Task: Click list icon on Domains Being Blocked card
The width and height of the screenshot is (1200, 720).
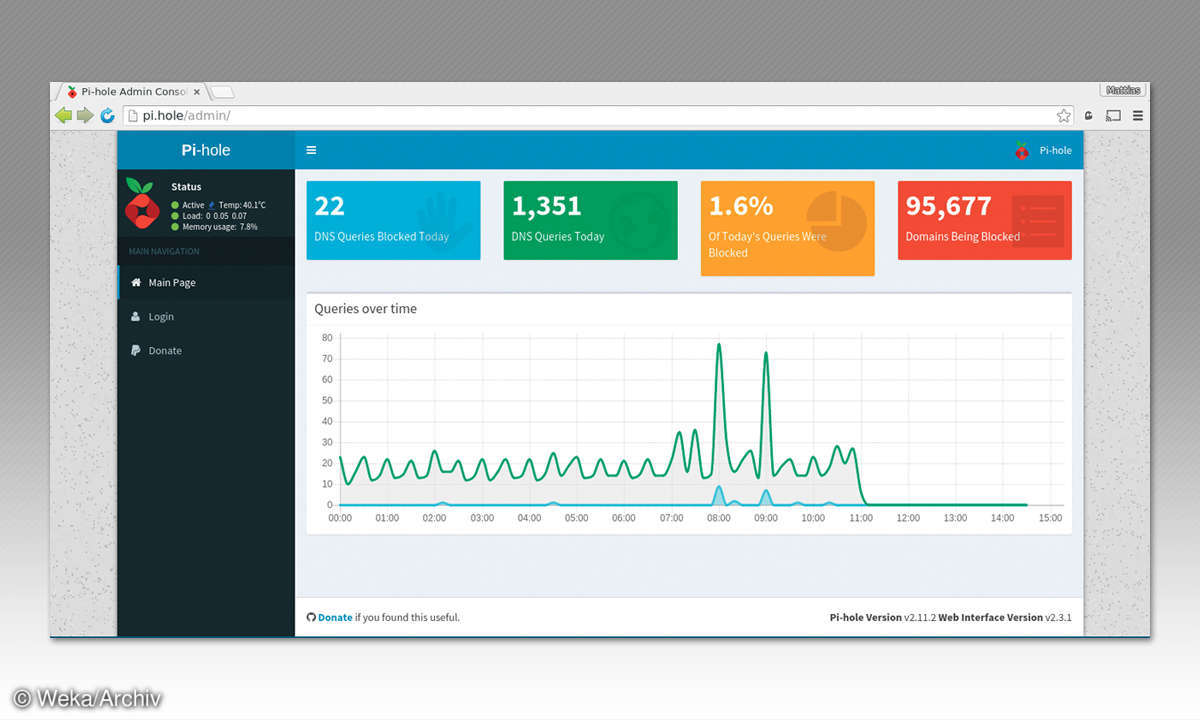Action: 1038,220
